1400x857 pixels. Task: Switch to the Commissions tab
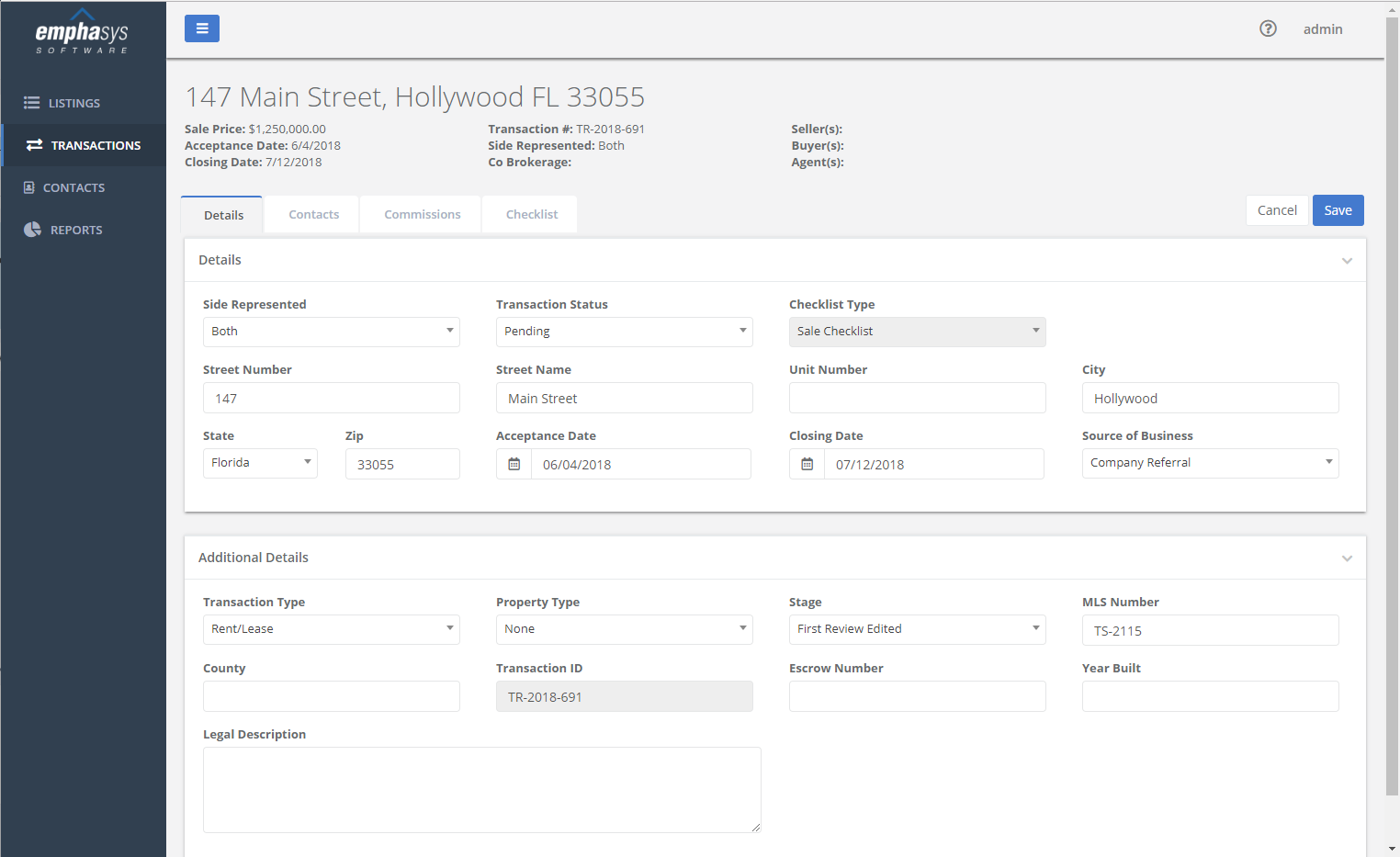421,213
